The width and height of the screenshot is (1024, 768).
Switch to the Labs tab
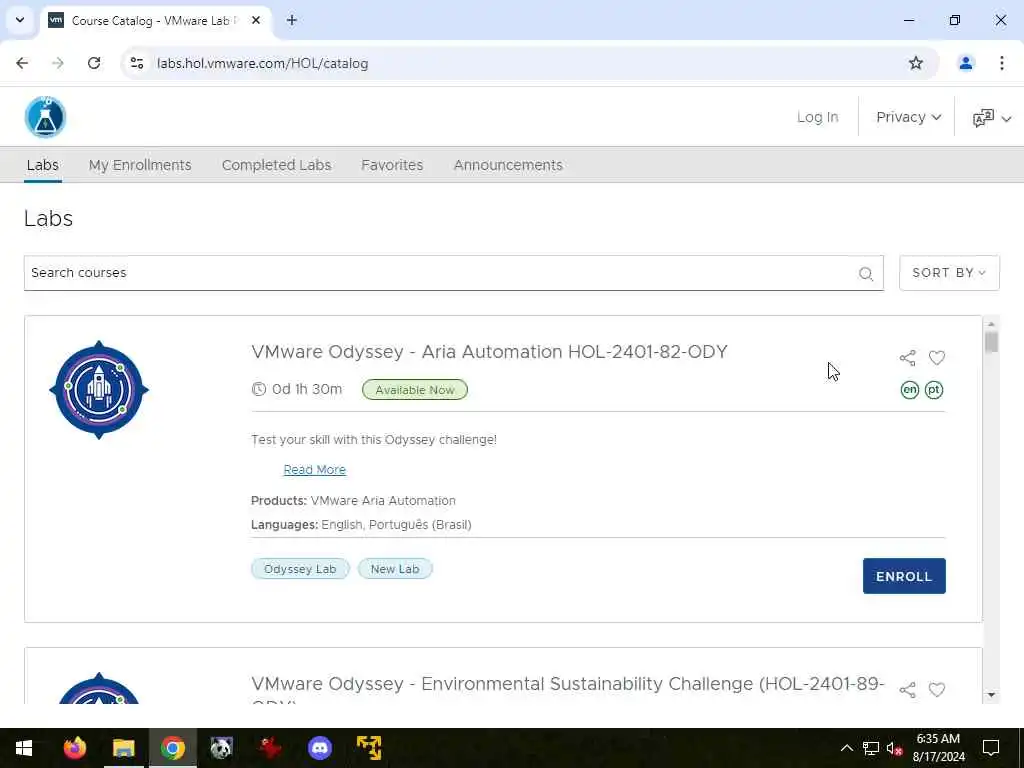pos(42,165)
